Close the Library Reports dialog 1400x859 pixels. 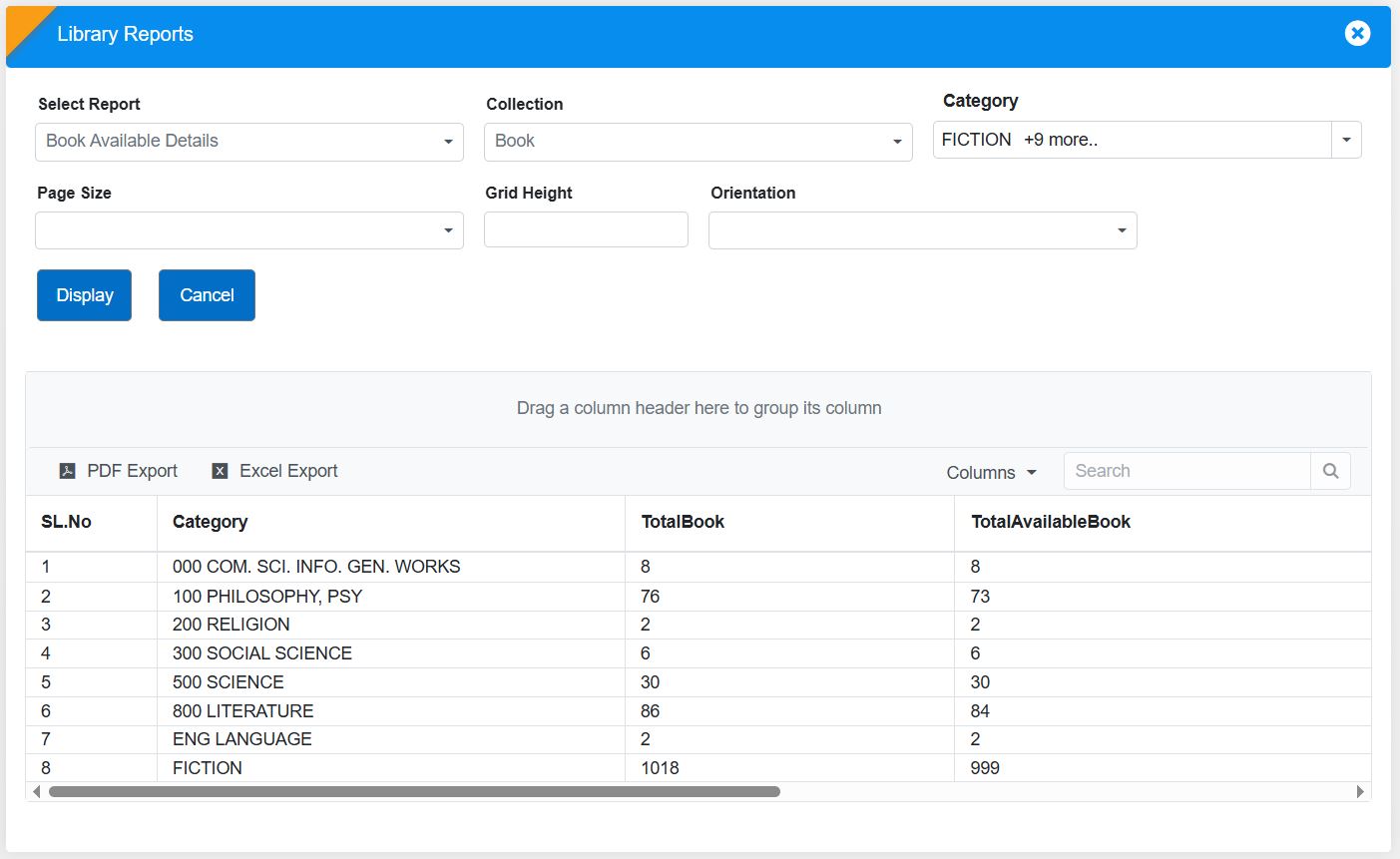coord(1357,34)
